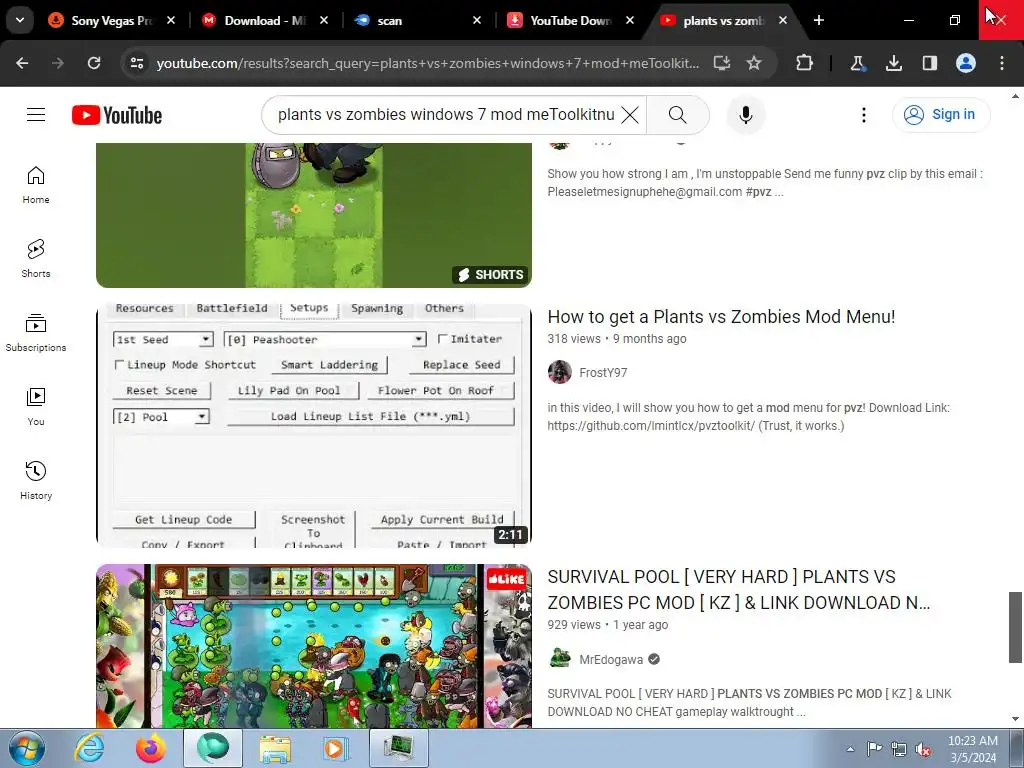Image resolution: width=1024 pixels, height=768 pixels.
Task: Open the Chrome extensions puzzle icon
Action: tap(805, 63)
